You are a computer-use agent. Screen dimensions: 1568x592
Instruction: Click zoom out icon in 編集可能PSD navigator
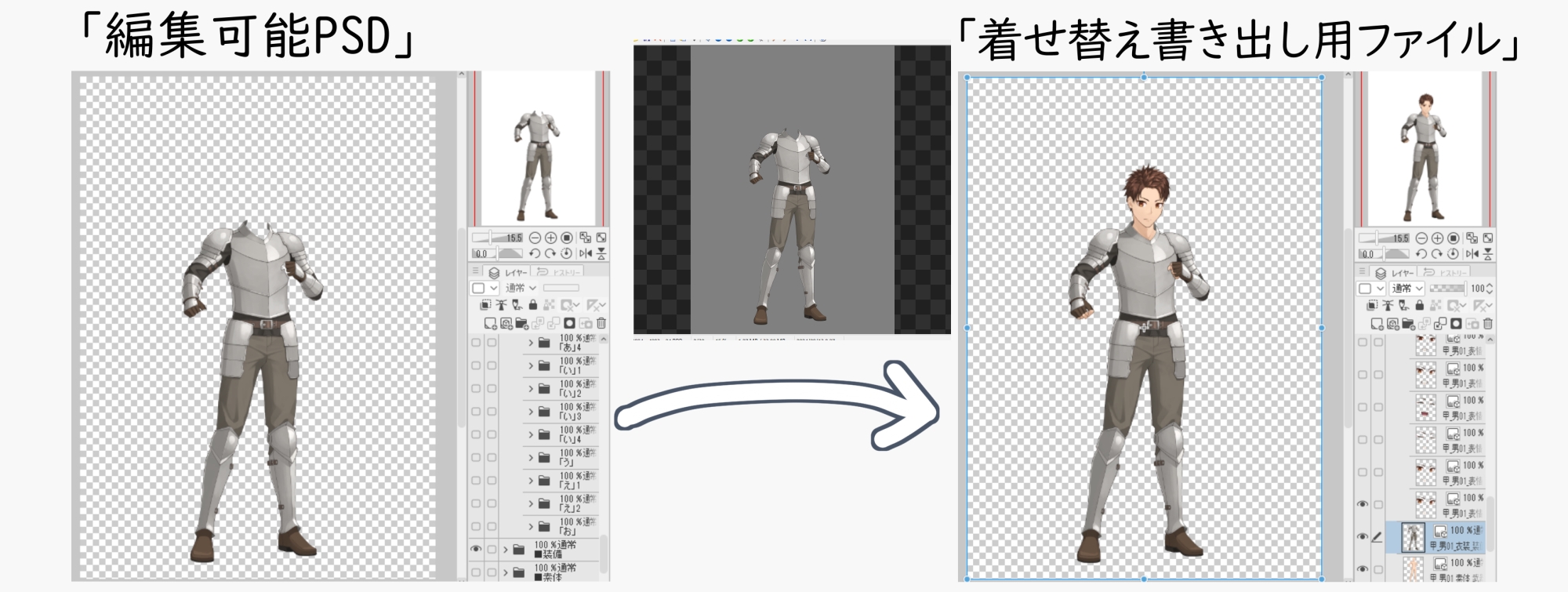[535, 238]
